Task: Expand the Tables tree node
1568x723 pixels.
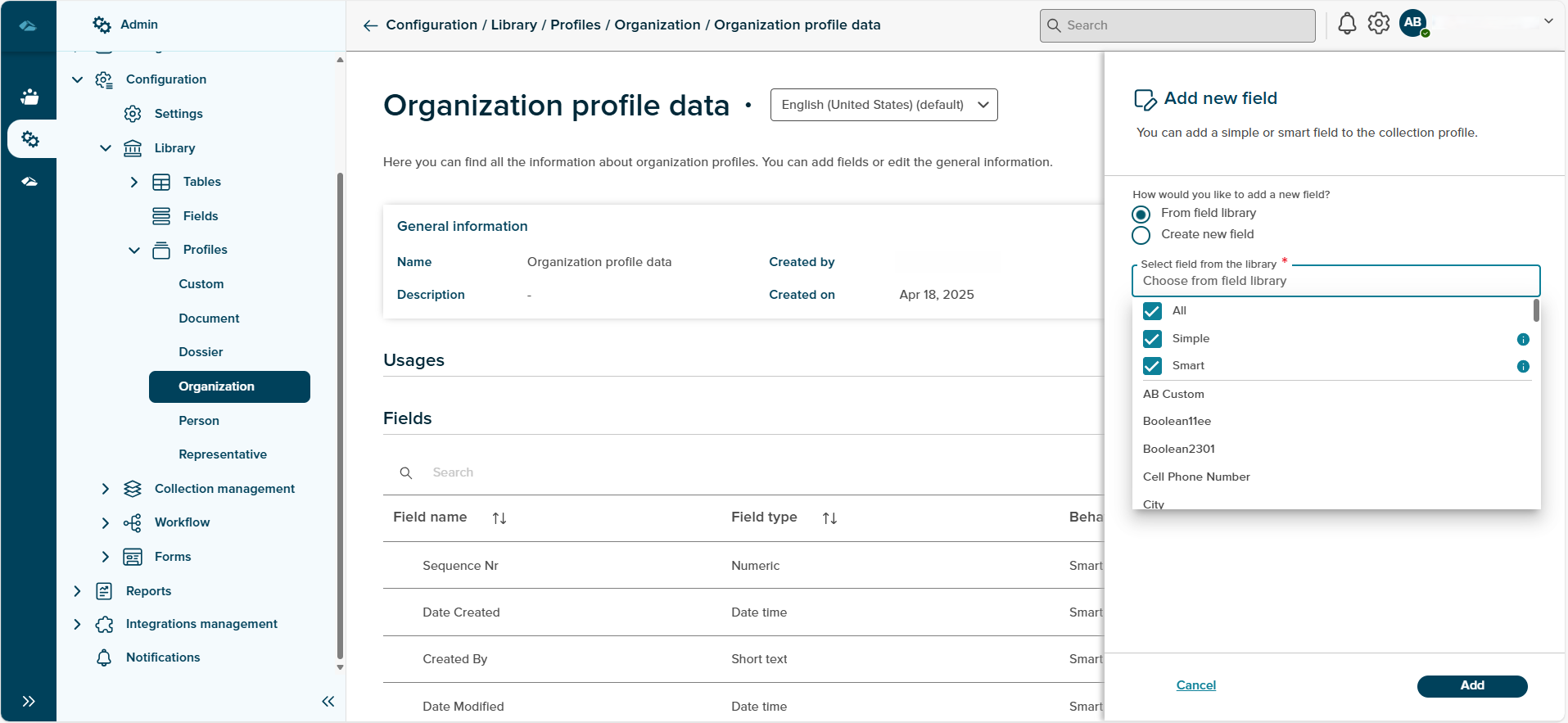Action: point(134,182)
